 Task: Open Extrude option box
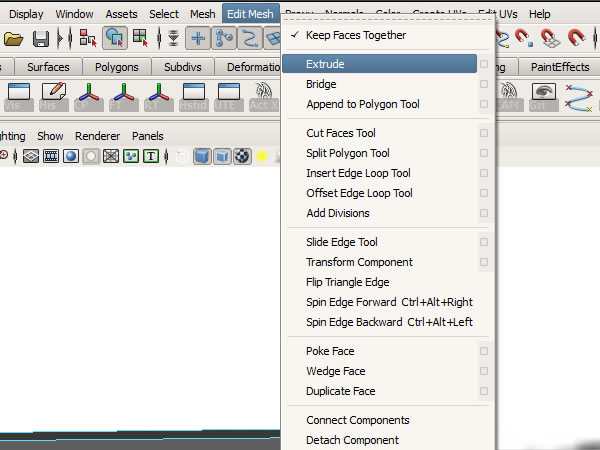pos(484,64)
